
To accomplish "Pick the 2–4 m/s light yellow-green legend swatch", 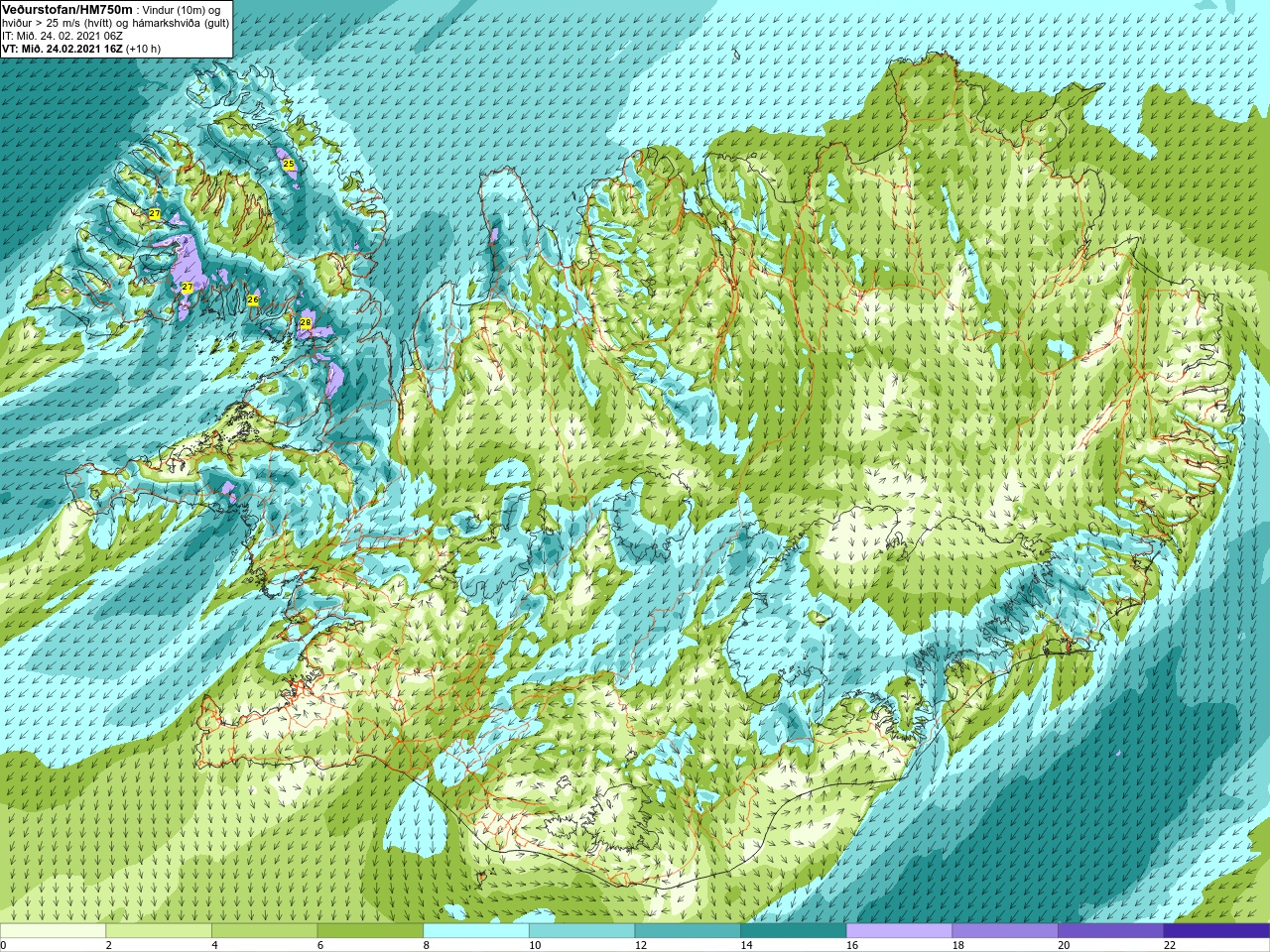I will click(159, 931).
